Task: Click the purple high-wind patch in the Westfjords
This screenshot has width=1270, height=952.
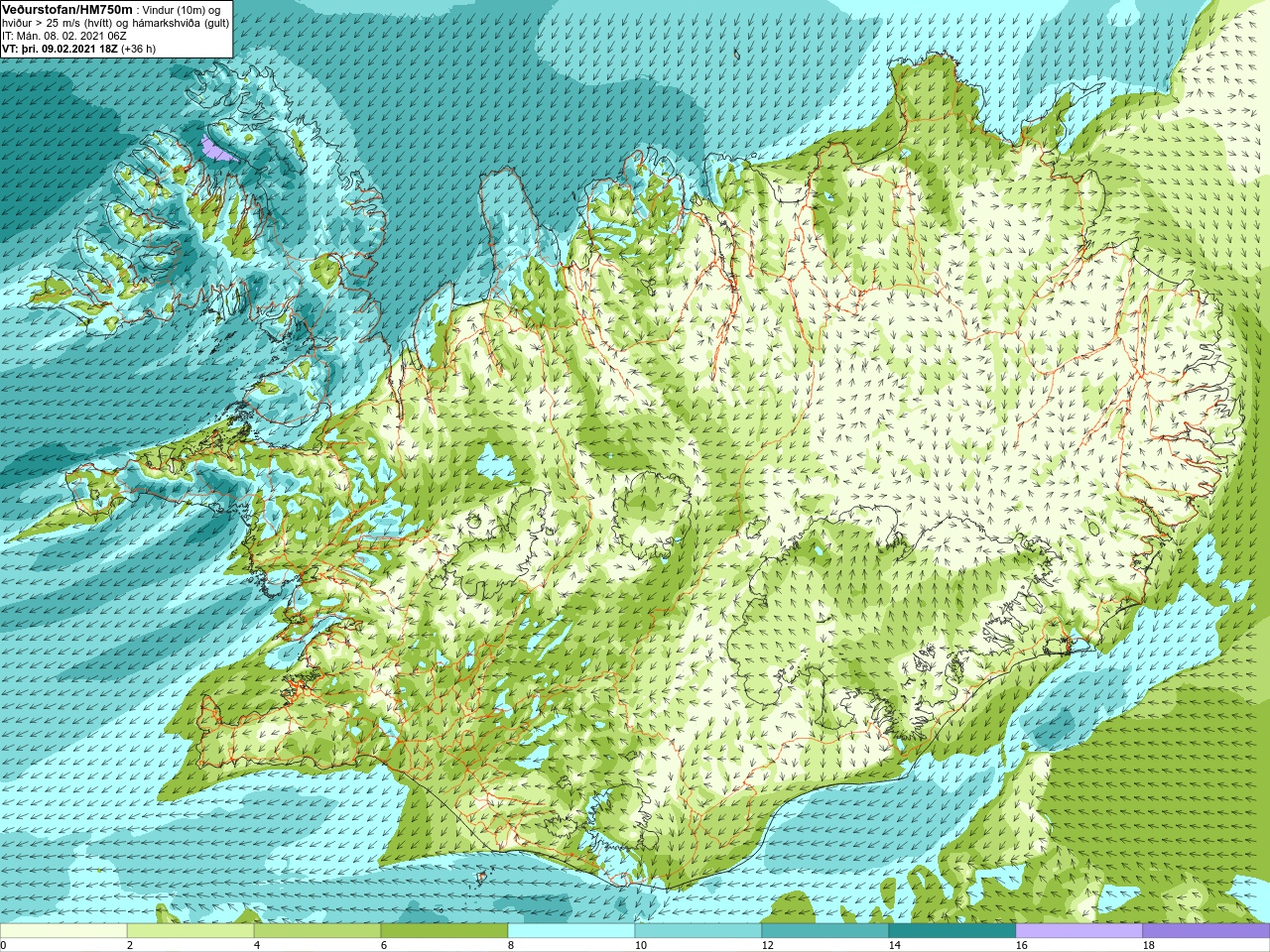Action: pyautogui.click(x=215, y=150)
